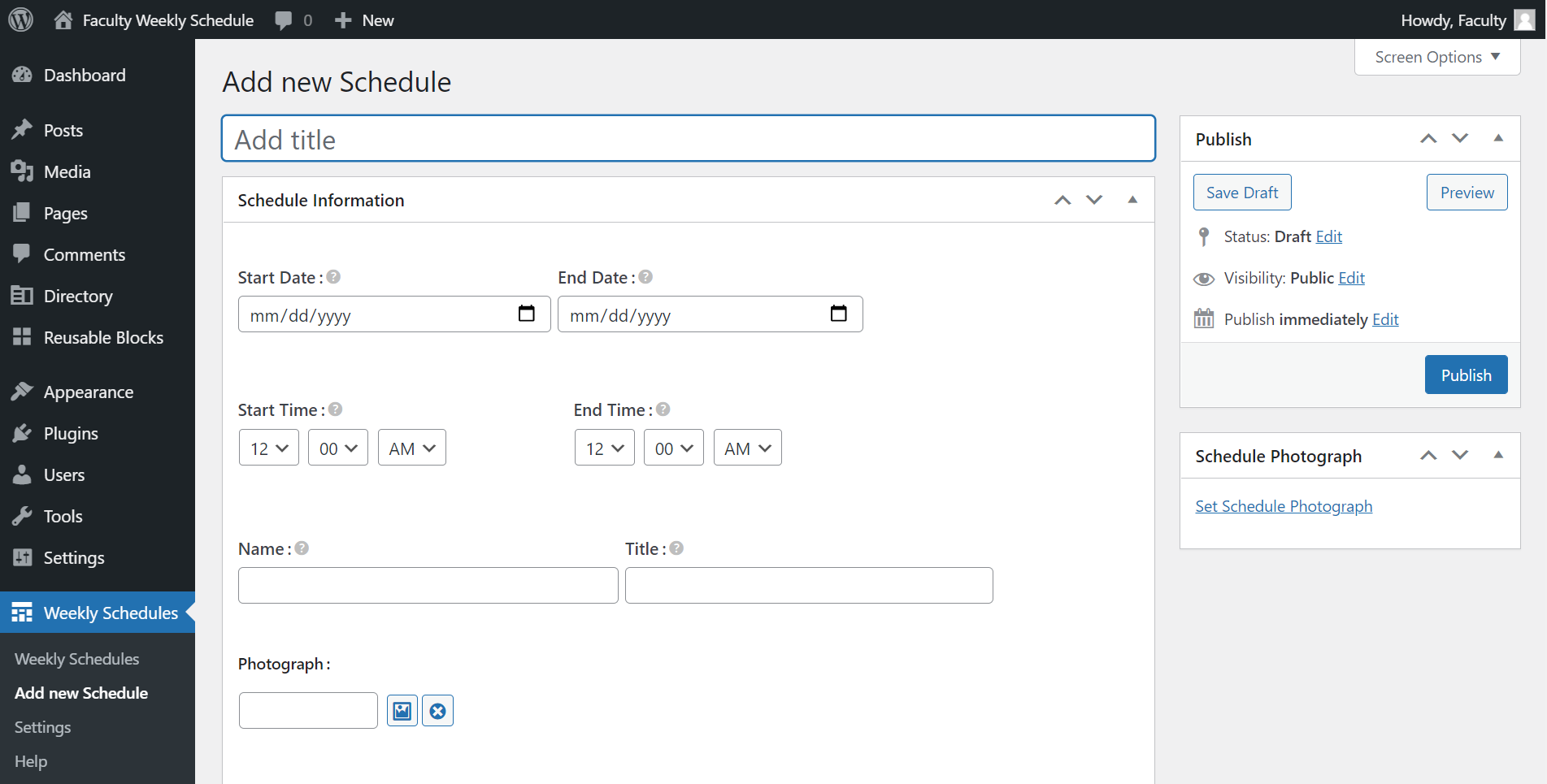The height and width of the screenshot is (784, 1547).
Task: Click the Photograph upload image icon
Action: click(402, 711)
